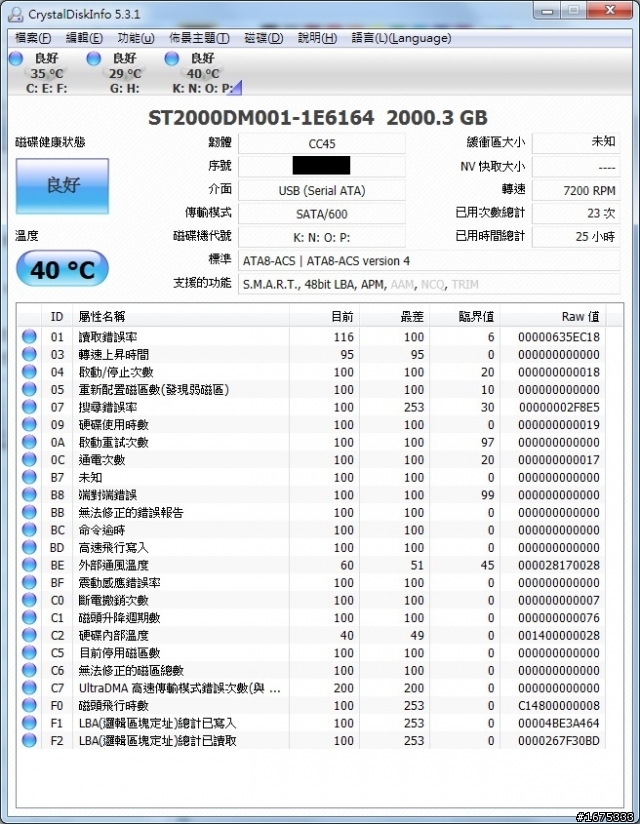The image size is (640, 825).
Task: Open the 佈景主題(T) menu
Action: pyautogui.click(x=199, y=38)
